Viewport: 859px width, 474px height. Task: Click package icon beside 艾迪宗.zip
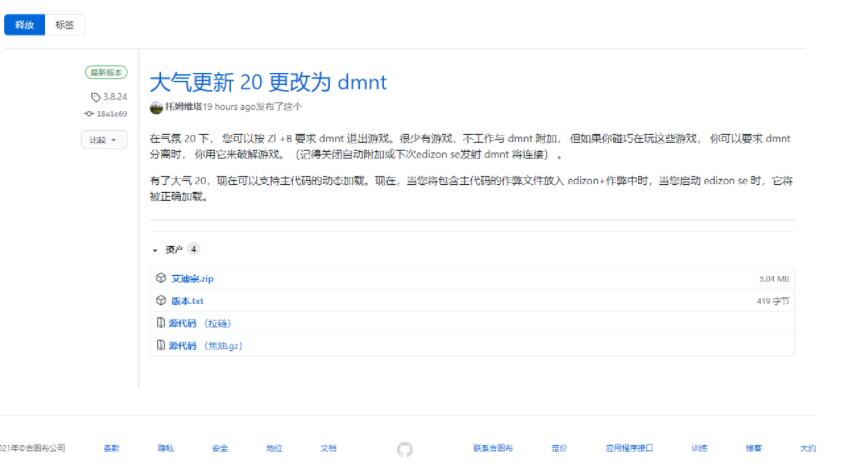click(x=161, y=278)
